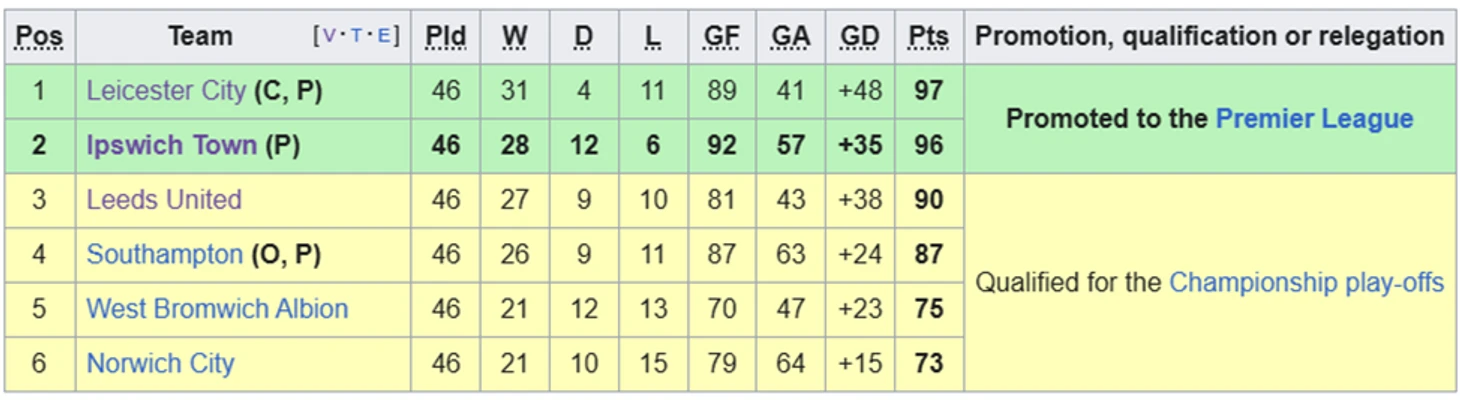Click the T (talk) template link
The width and height of the screenshot is (1460, 400).
358,37
